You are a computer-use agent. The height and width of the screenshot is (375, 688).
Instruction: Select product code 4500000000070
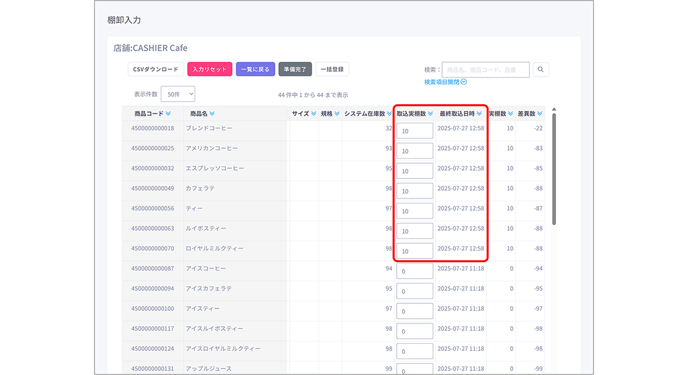[x=153, y=249]
